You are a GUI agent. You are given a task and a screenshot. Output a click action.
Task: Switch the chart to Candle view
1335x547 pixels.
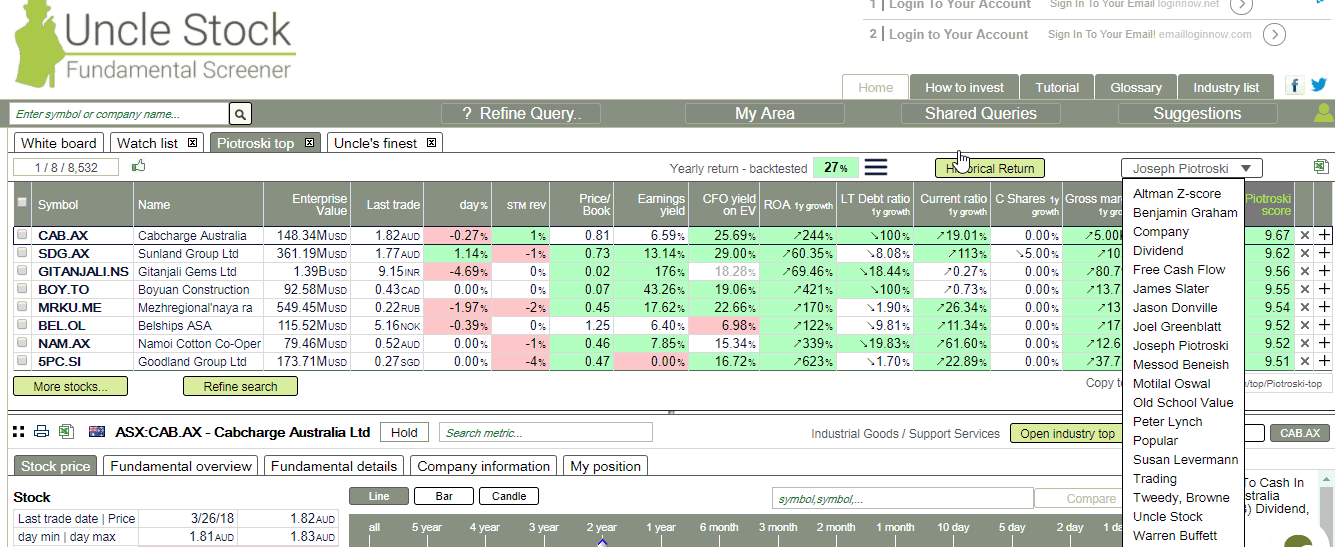(508, 496)
